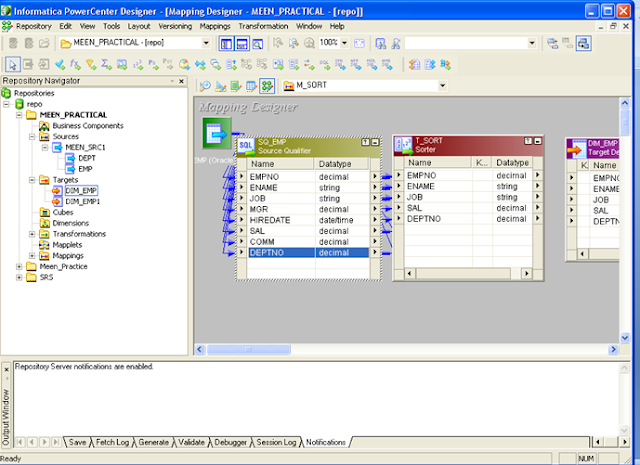Click the Sorter icon on T_SORT title
The height and width of the screenshot is (465, 640).
coord(404,145)
